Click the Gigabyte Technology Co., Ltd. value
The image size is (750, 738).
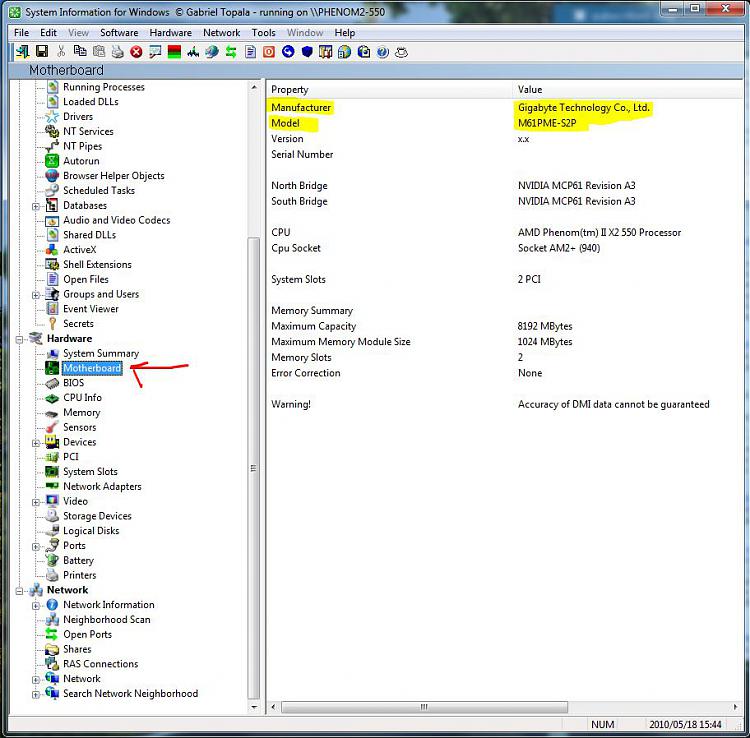(584, 108)
